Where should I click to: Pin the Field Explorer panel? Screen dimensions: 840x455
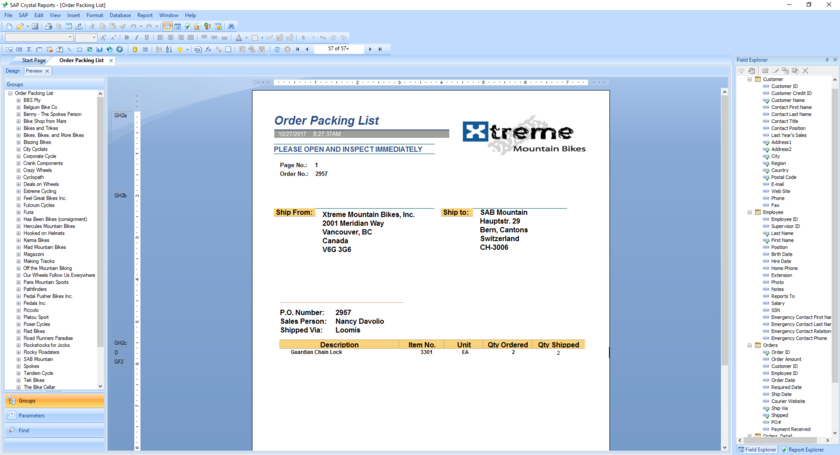pos(827,60)
